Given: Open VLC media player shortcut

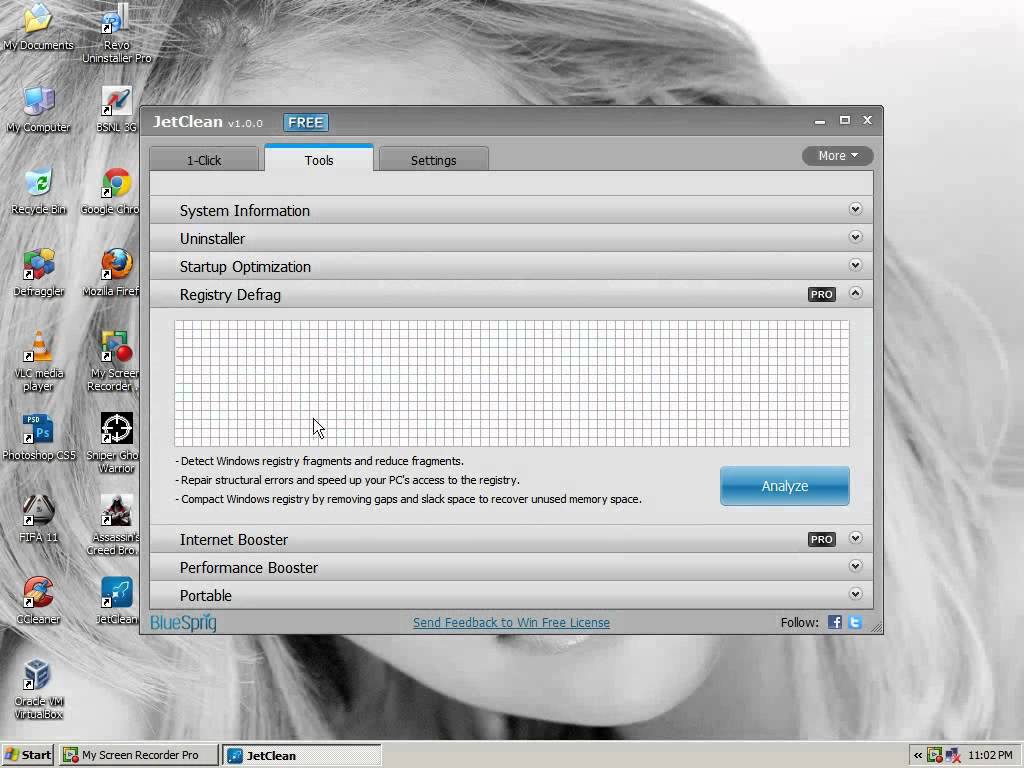Looking at the screenshot, I should click(x=38, y=361).
